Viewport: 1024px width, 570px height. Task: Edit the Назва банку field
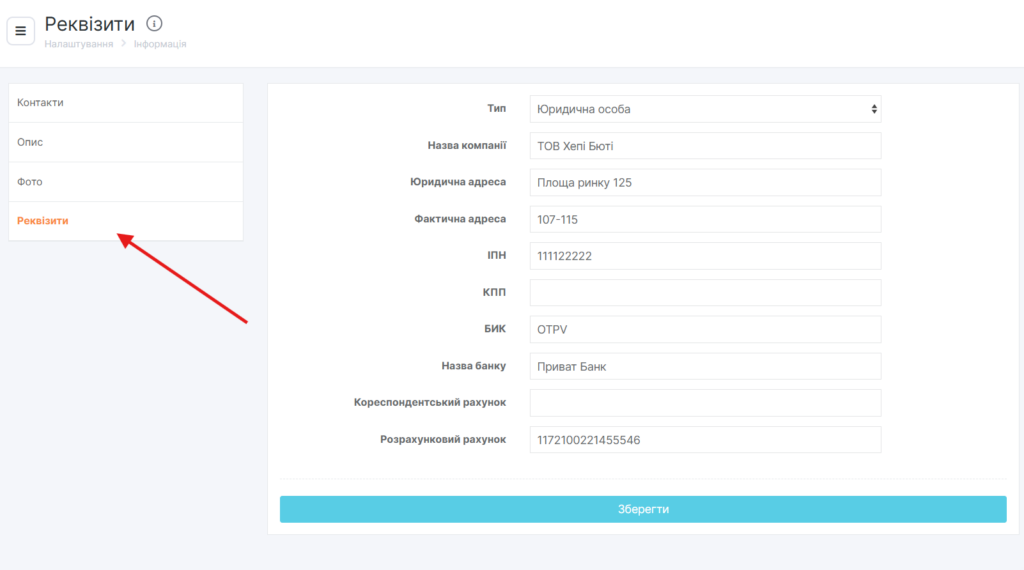coord(705,366)
